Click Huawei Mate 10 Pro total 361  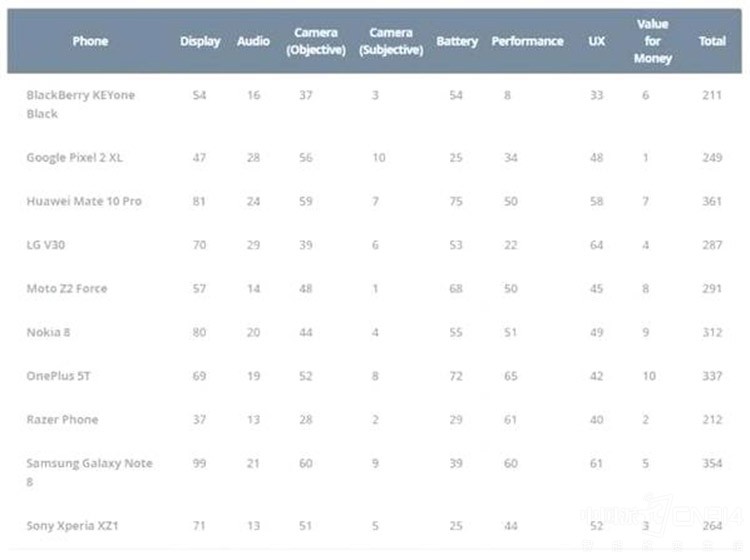coord(712,201)
